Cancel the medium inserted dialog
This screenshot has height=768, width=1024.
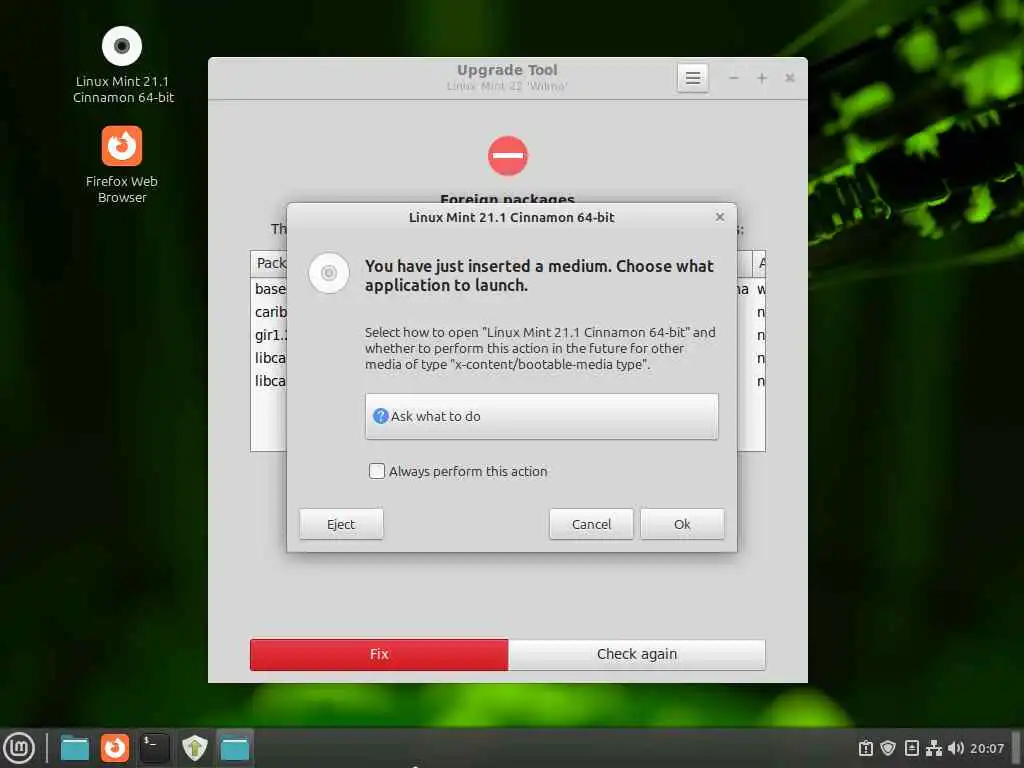tap(591, 524)
